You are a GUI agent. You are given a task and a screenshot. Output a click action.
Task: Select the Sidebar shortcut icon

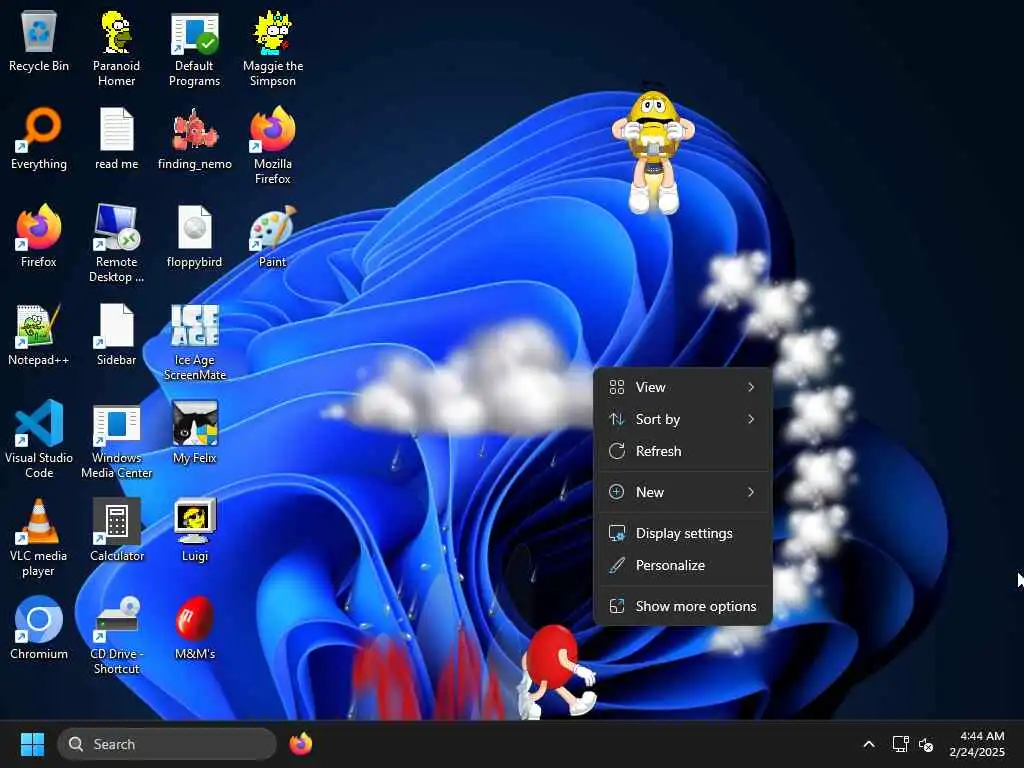coord(116,335)
